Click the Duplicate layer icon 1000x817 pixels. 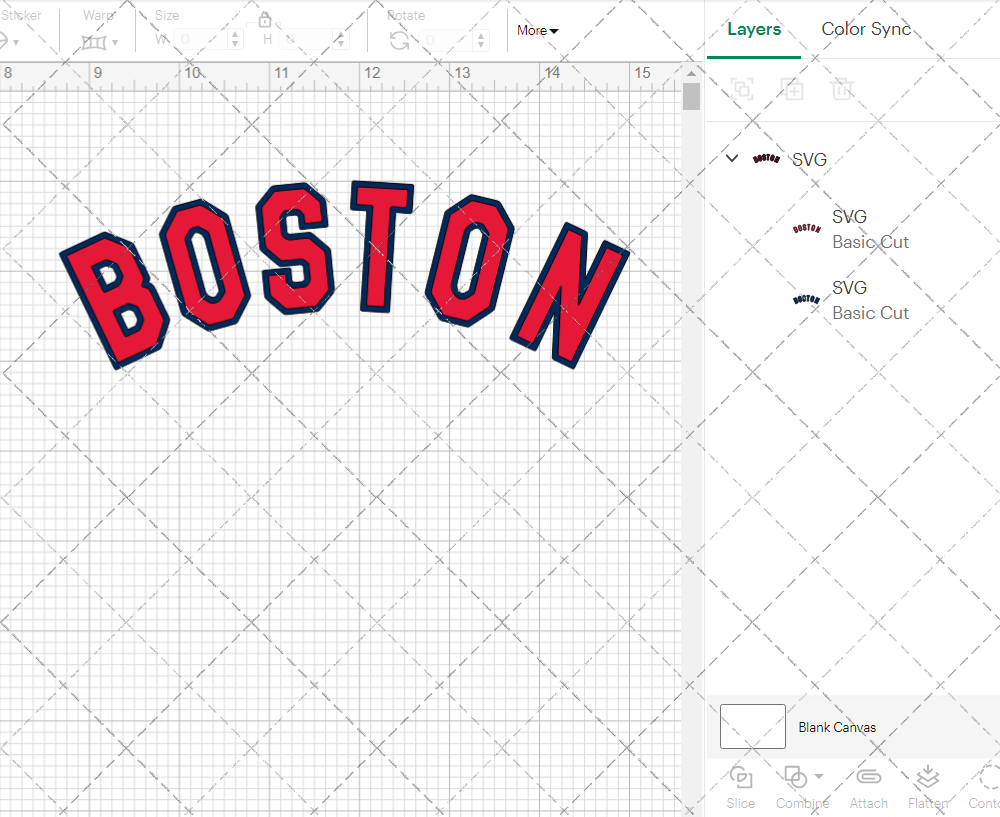tap(792, 89)
